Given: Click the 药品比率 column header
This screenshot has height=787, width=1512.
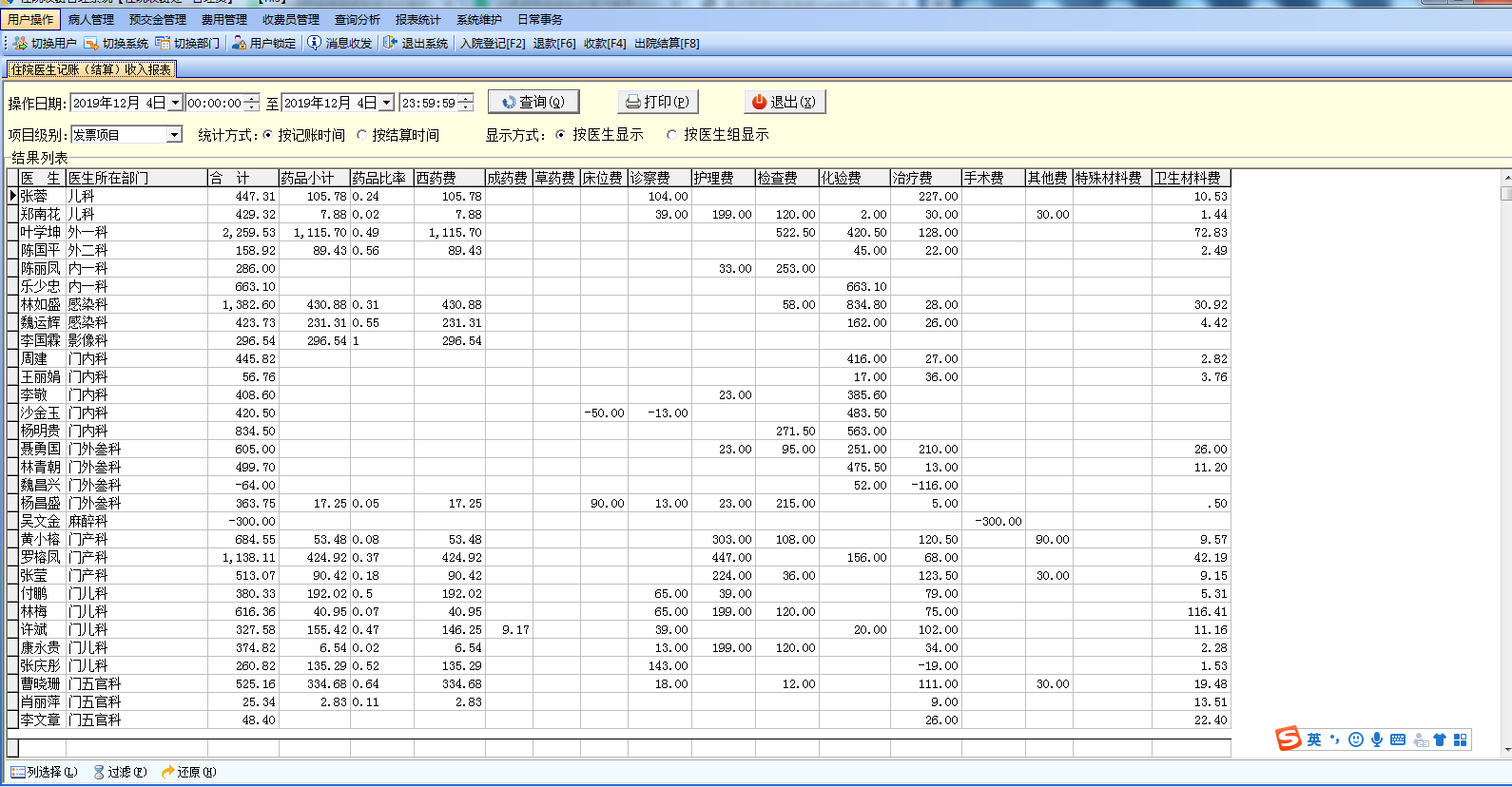Looking at the screenshot, I should [382, 178].
